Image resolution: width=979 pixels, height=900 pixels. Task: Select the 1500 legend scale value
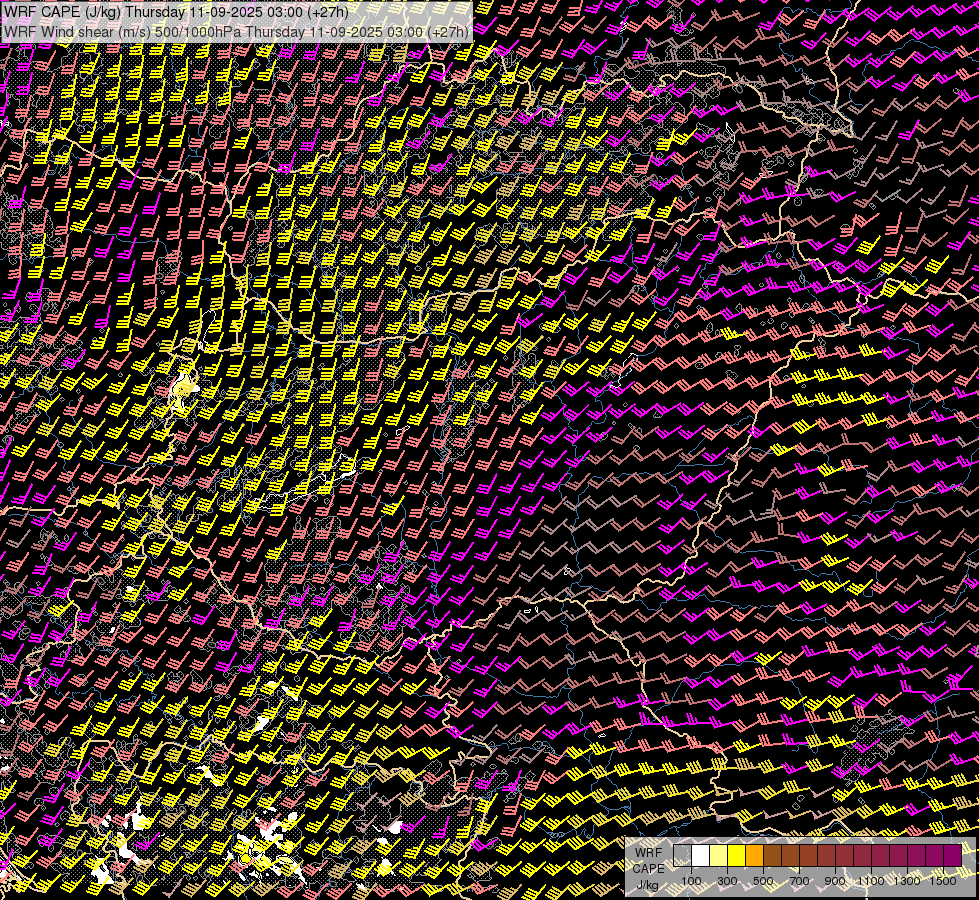coord(943,881)
